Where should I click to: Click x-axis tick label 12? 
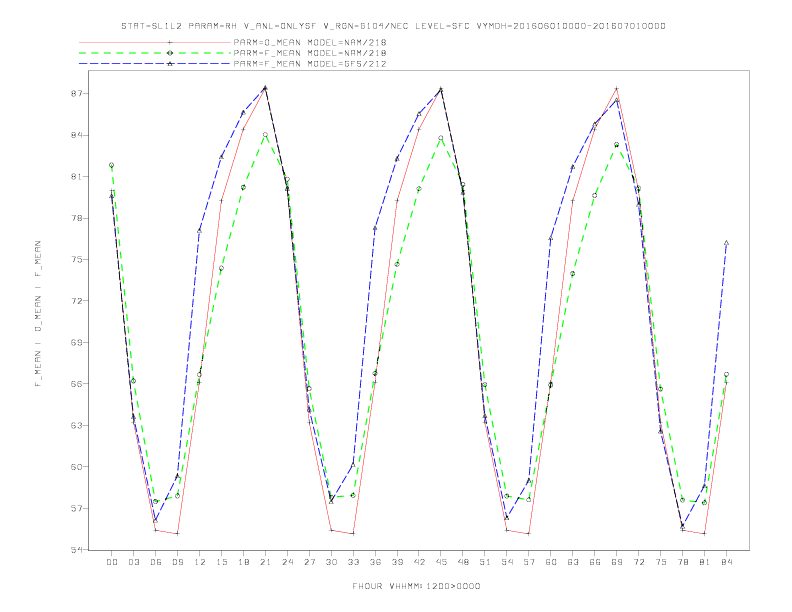click(x=200, y=562)
